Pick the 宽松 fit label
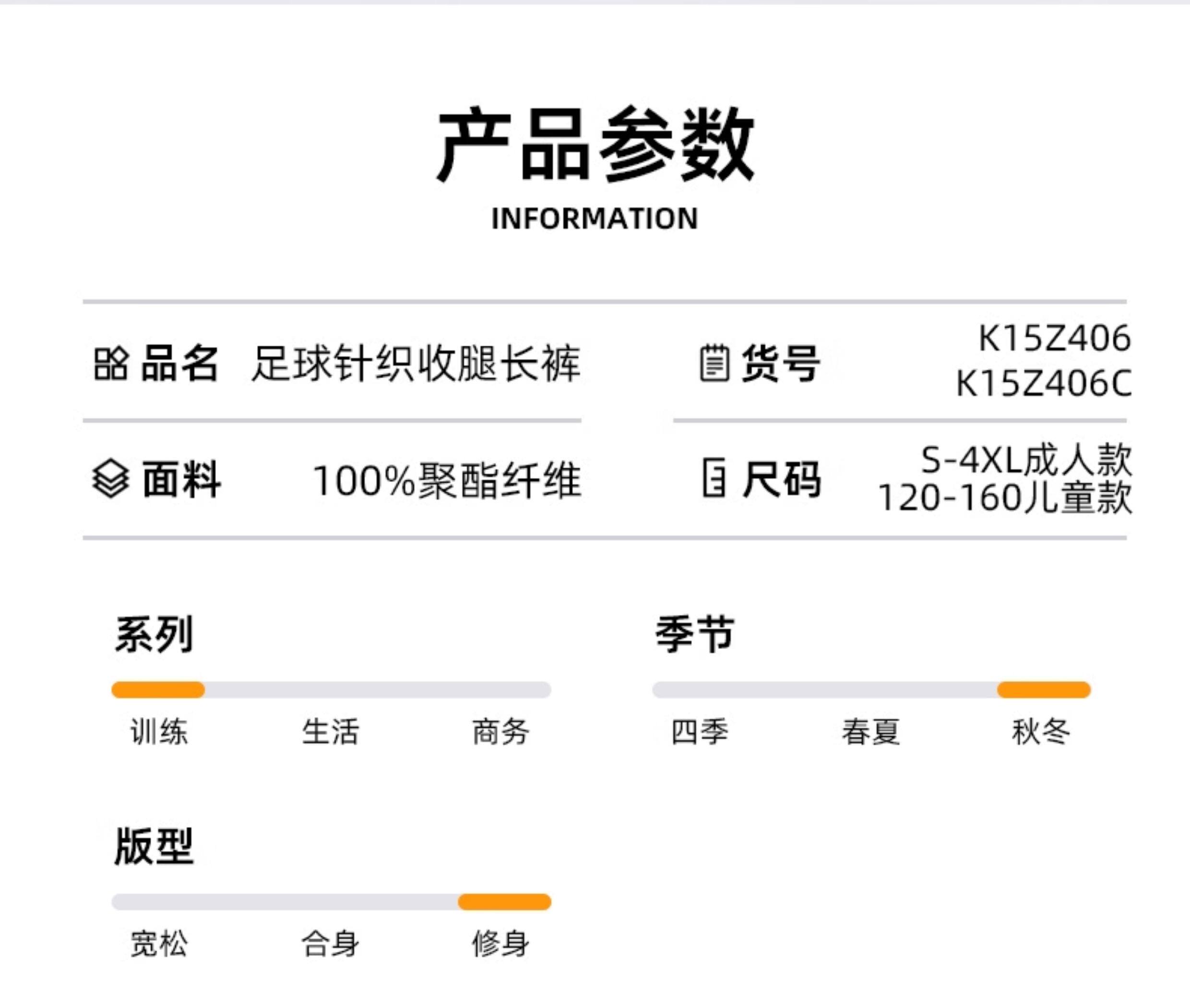The height and width of the screenshot is (1008, 1190). pos(159,943)
